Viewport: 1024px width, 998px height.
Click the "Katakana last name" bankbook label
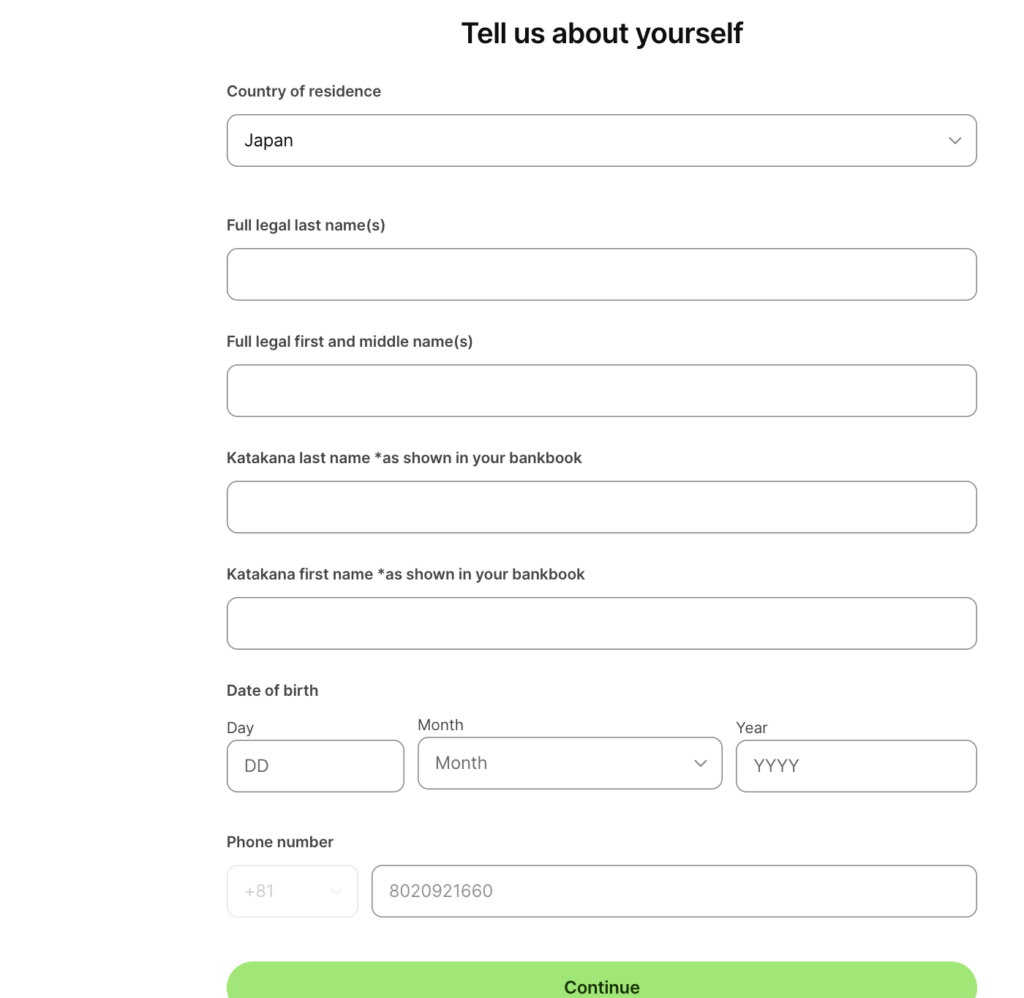(404, 458)
